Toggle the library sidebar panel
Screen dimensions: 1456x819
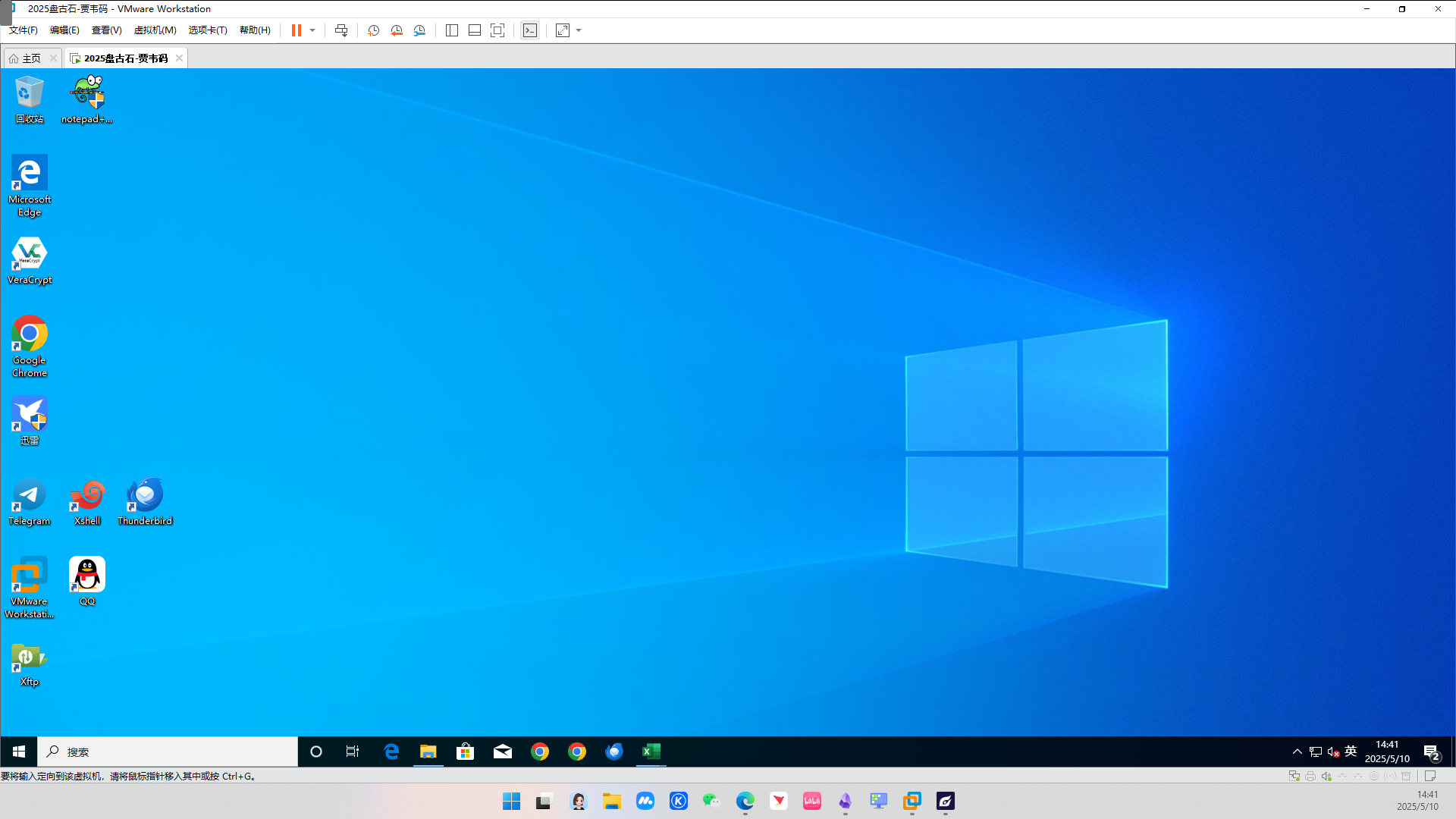[452, 30]
